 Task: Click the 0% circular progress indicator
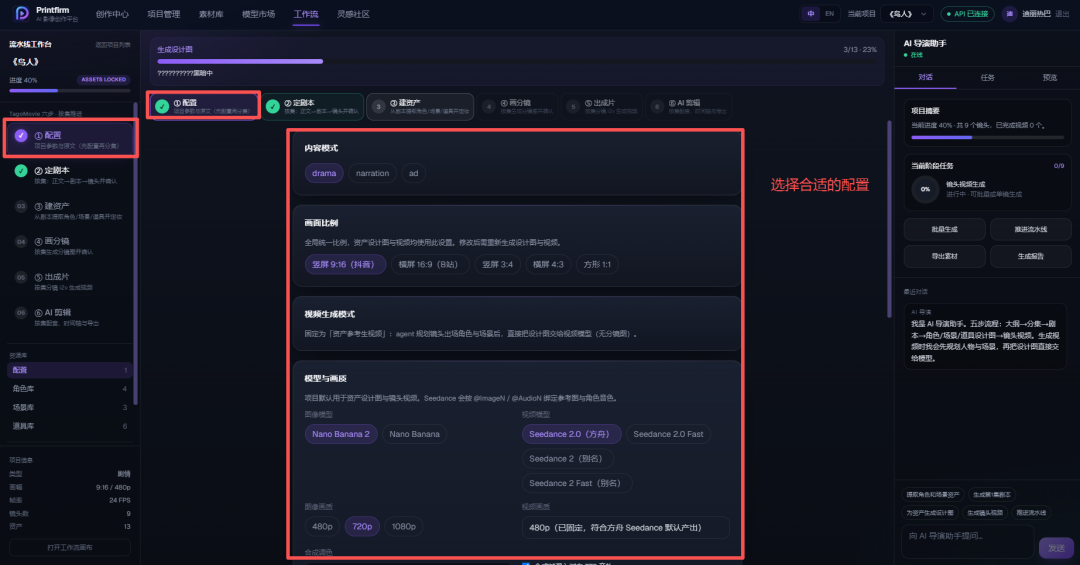[925, 189]
